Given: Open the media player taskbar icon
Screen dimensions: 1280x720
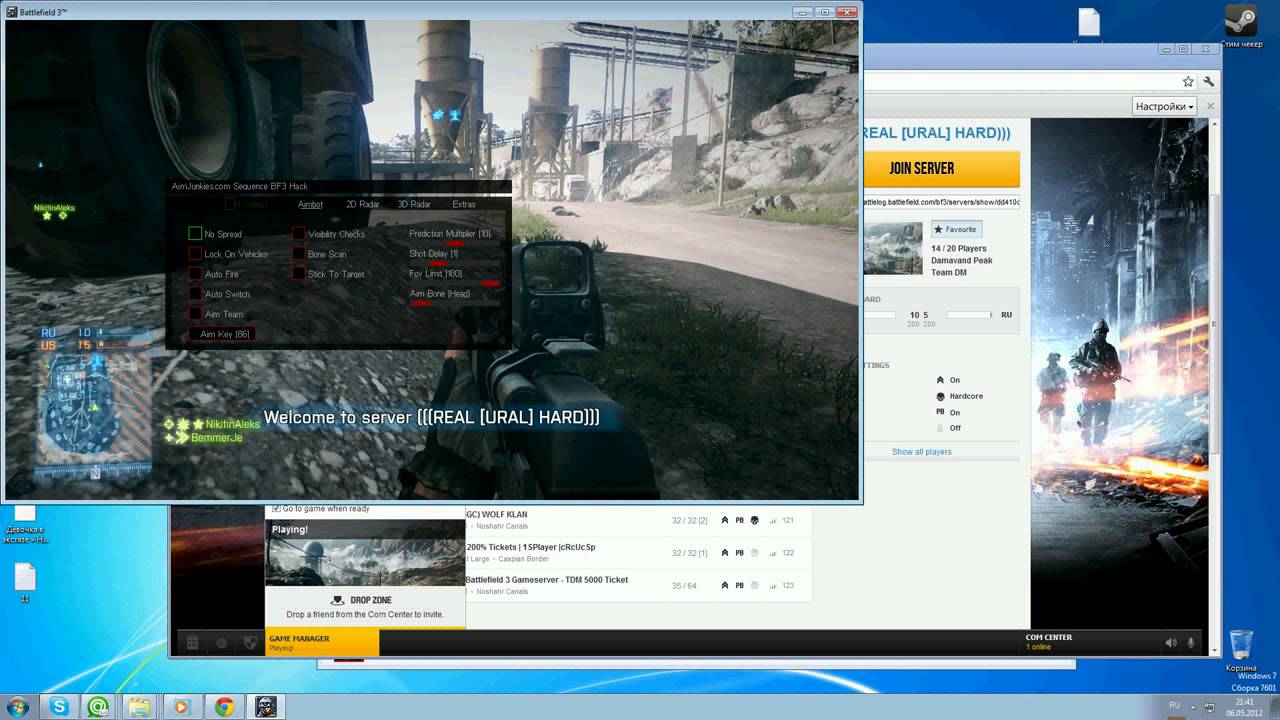Looking at the screenshot, I should 181,707.
